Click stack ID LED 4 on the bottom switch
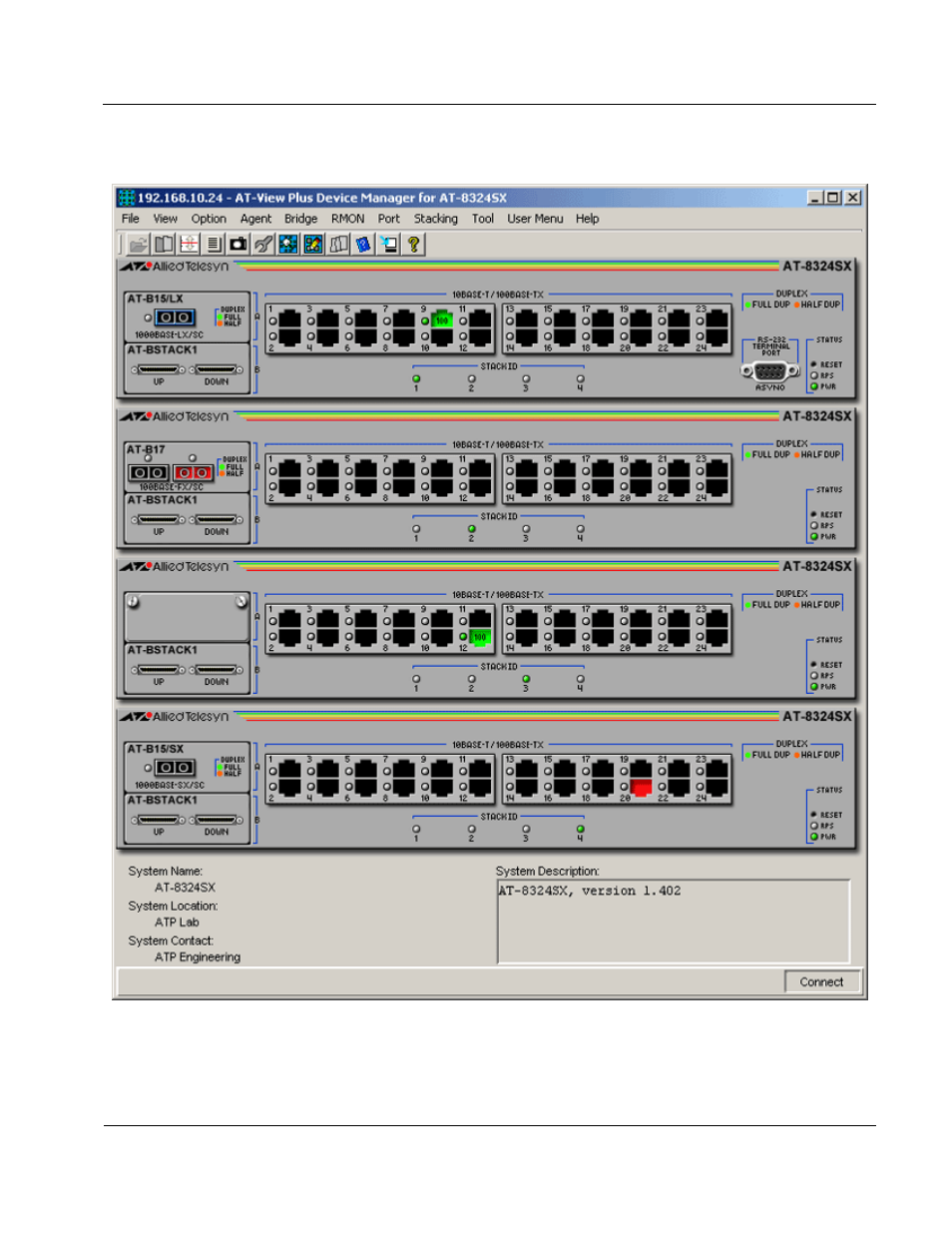 tap(580, 829)
